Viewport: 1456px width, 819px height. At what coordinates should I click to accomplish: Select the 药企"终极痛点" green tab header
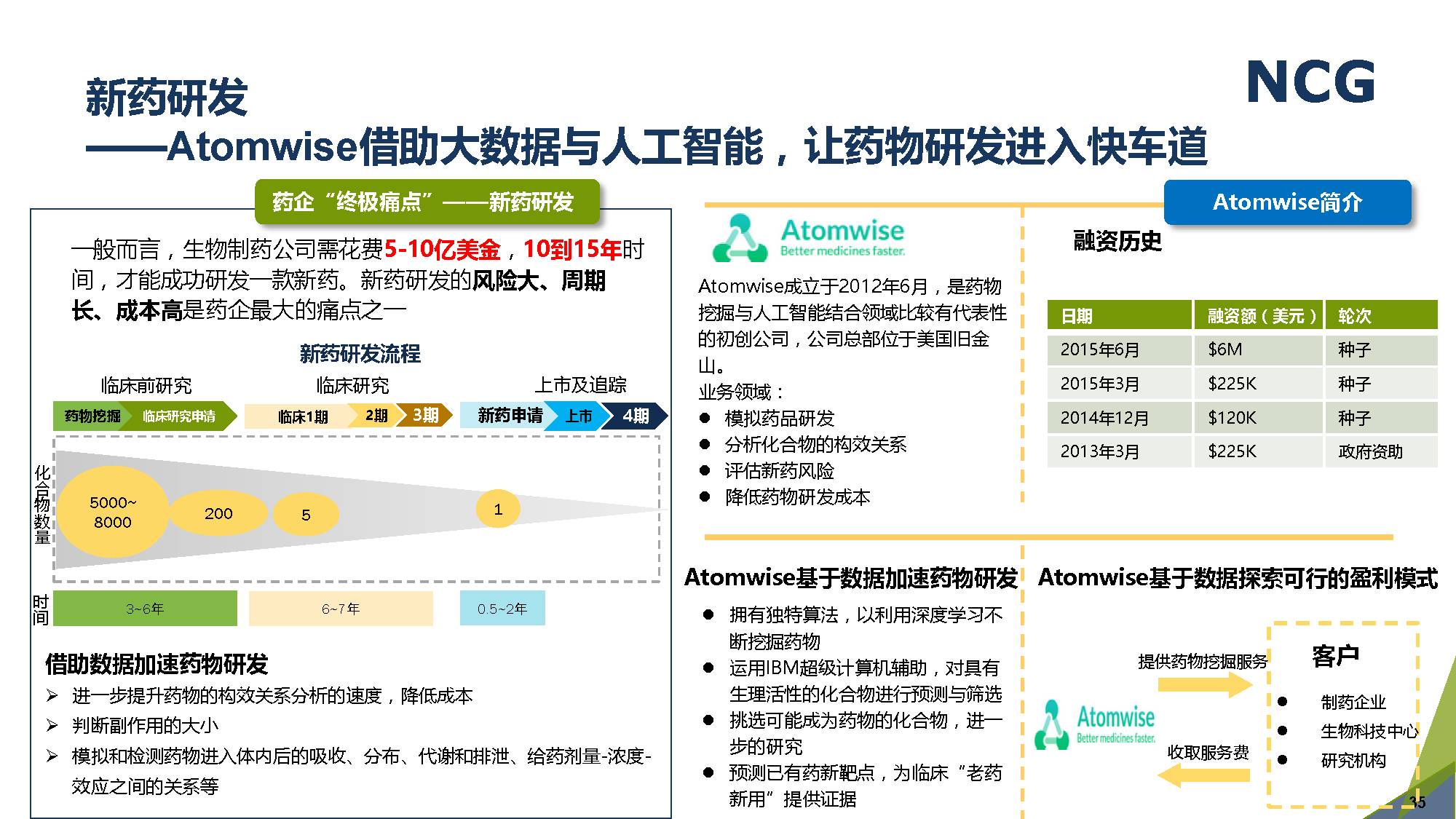click(427, 202)
